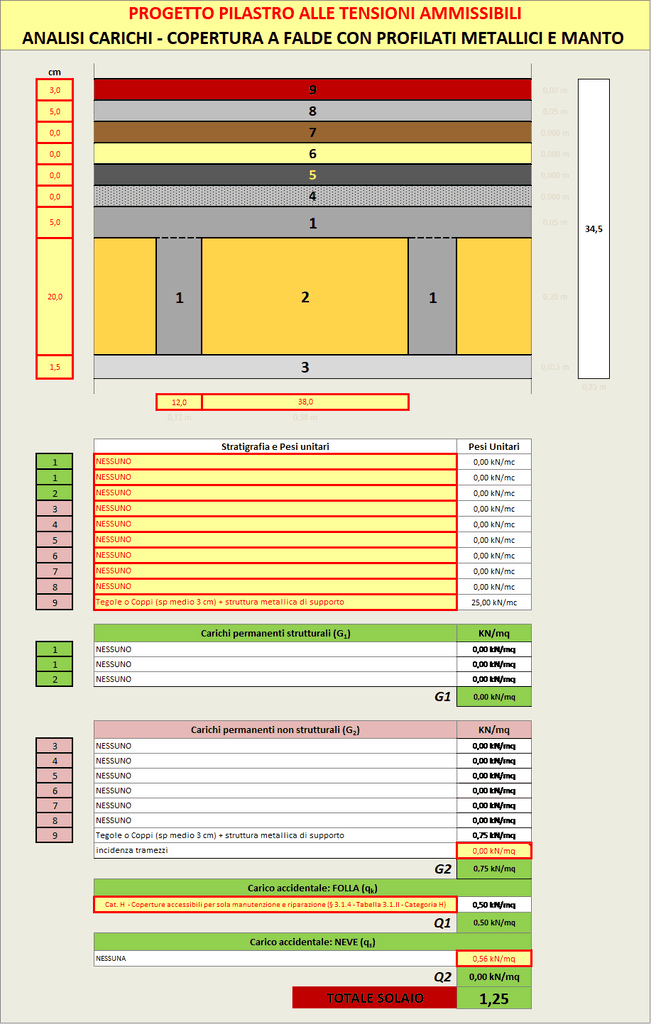Open the Cat. H load category dropdown
The image size is (651, 1024).
pos(275,904)
